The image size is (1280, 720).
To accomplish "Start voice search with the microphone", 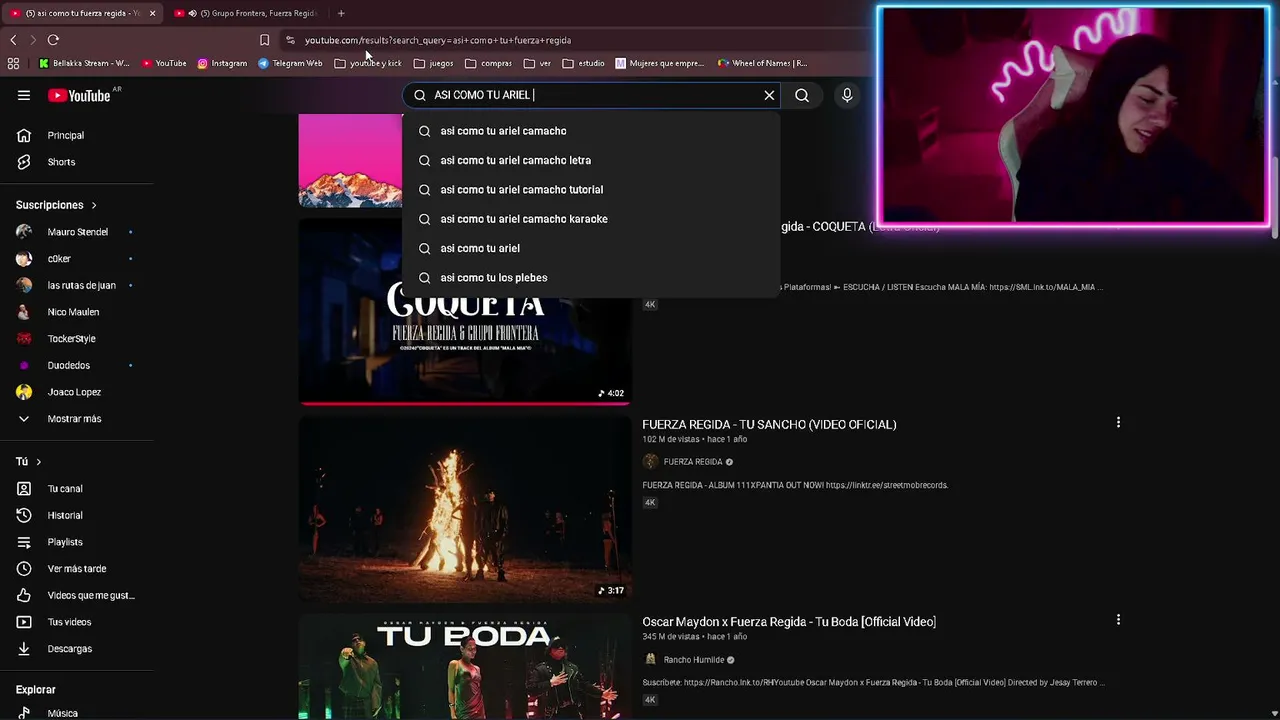I will click(x=847, y=95).
